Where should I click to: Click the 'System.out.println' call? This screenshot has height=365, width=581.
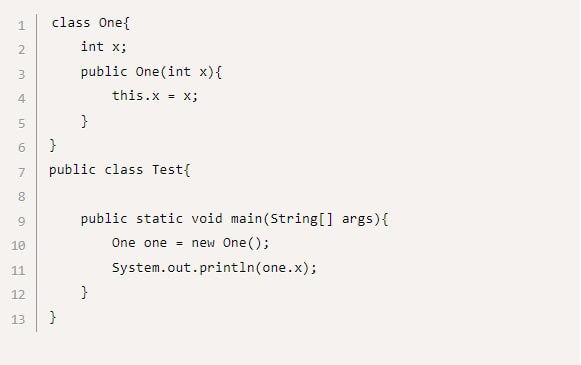183,268
